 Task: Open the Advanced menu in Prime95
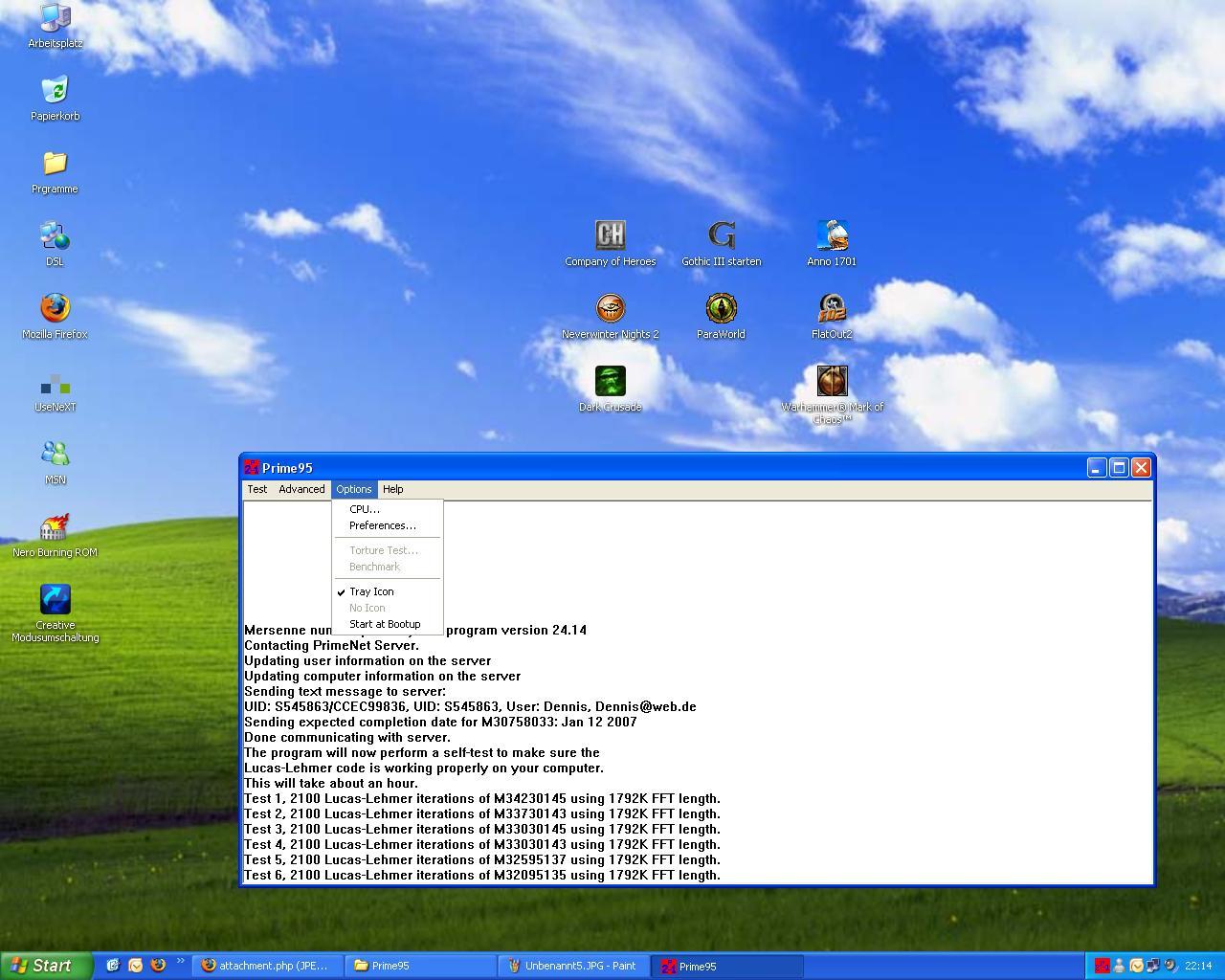[x=301, y=489]
